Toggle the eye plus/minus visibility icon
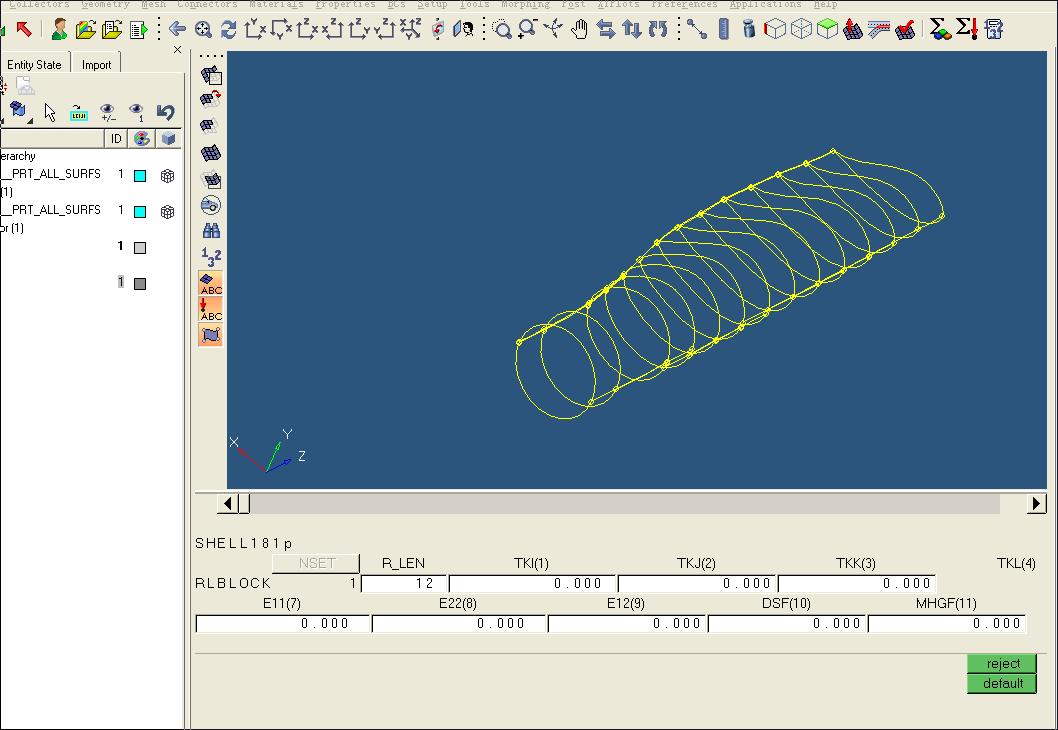The height and width of the screenshot is (730, 1058). pyautogui.click(x=108, y=112)
